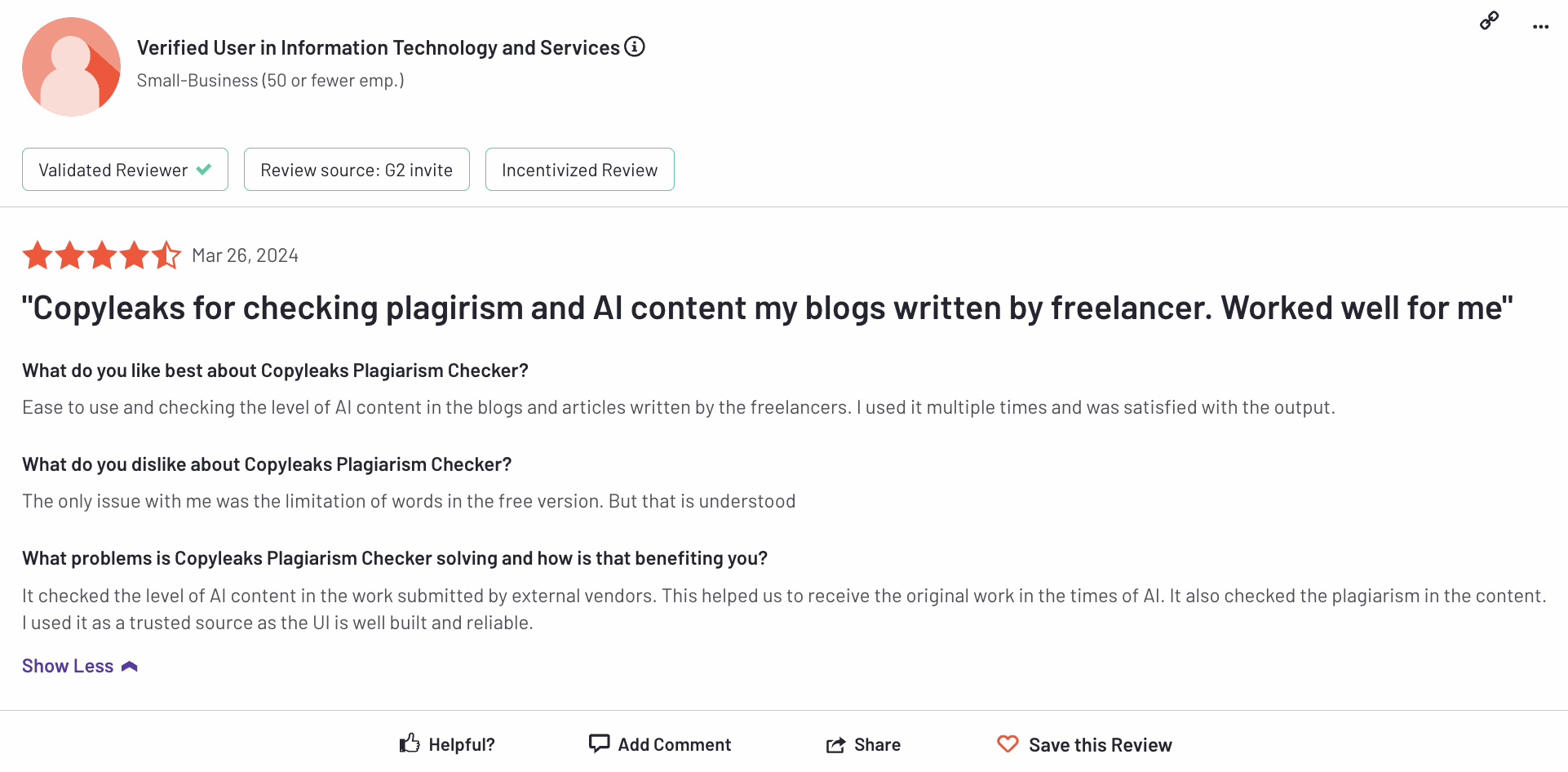The width and height of the screenshot is (1568, 772).
Task: Click the Incentivized Review tag
Action: 579,170
